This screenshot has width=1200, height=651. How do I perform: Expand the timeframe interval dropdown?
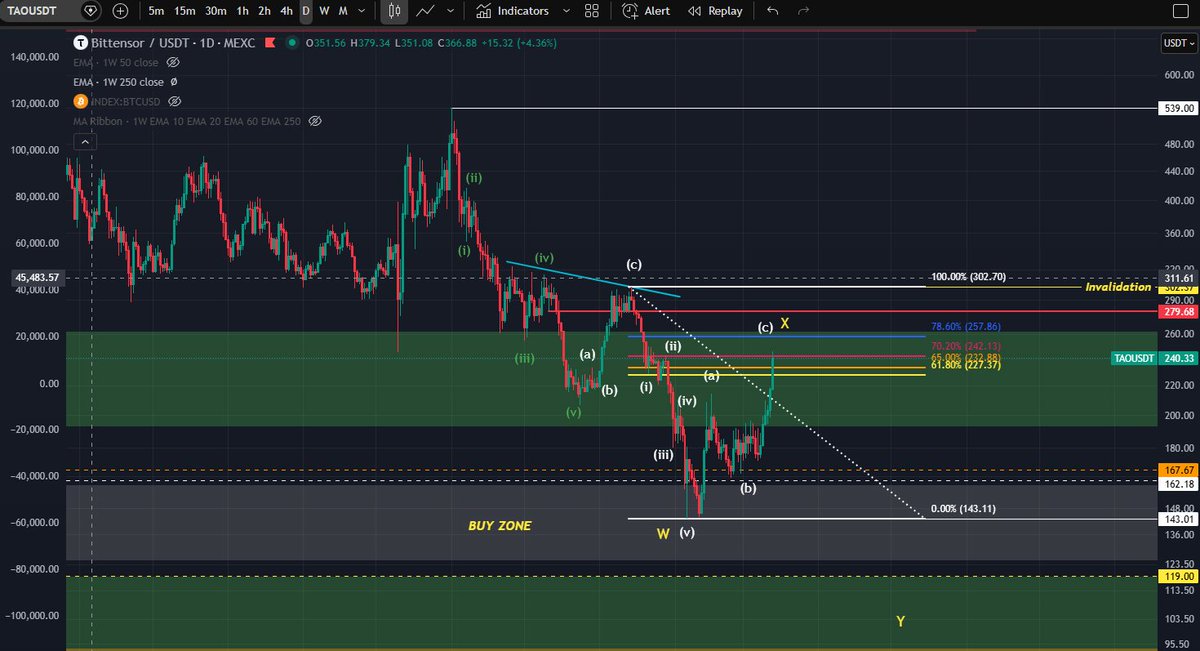[362, 11]
